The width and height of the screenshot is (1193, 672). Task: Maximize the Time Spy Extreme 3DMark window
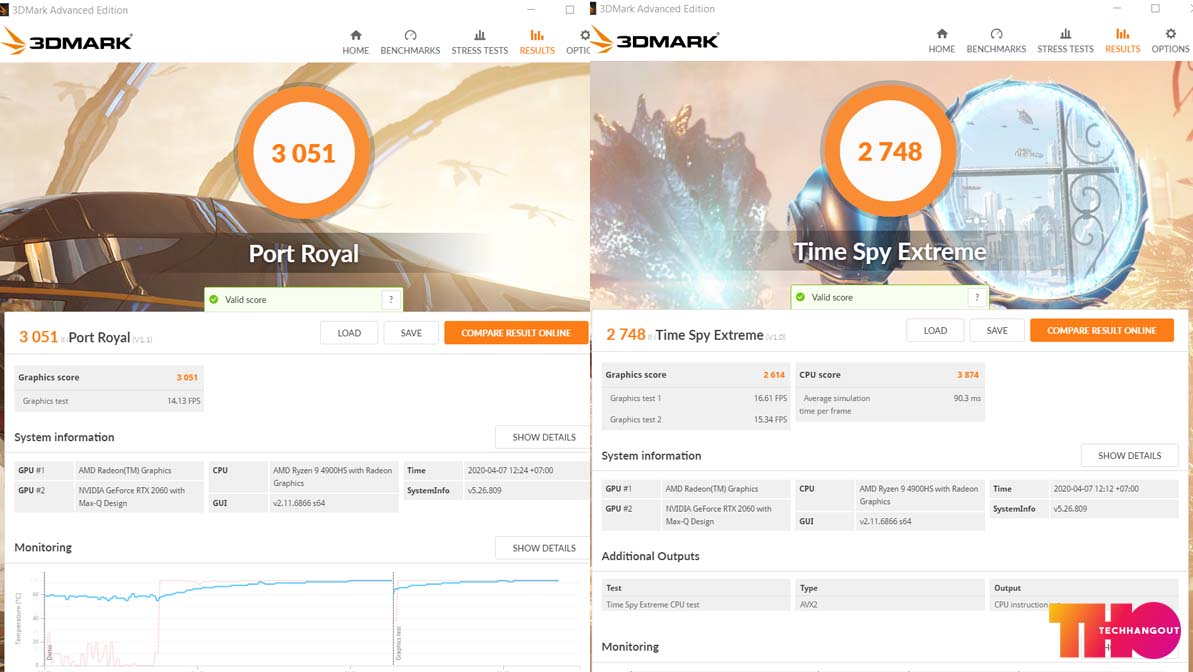coord(1155,8)
